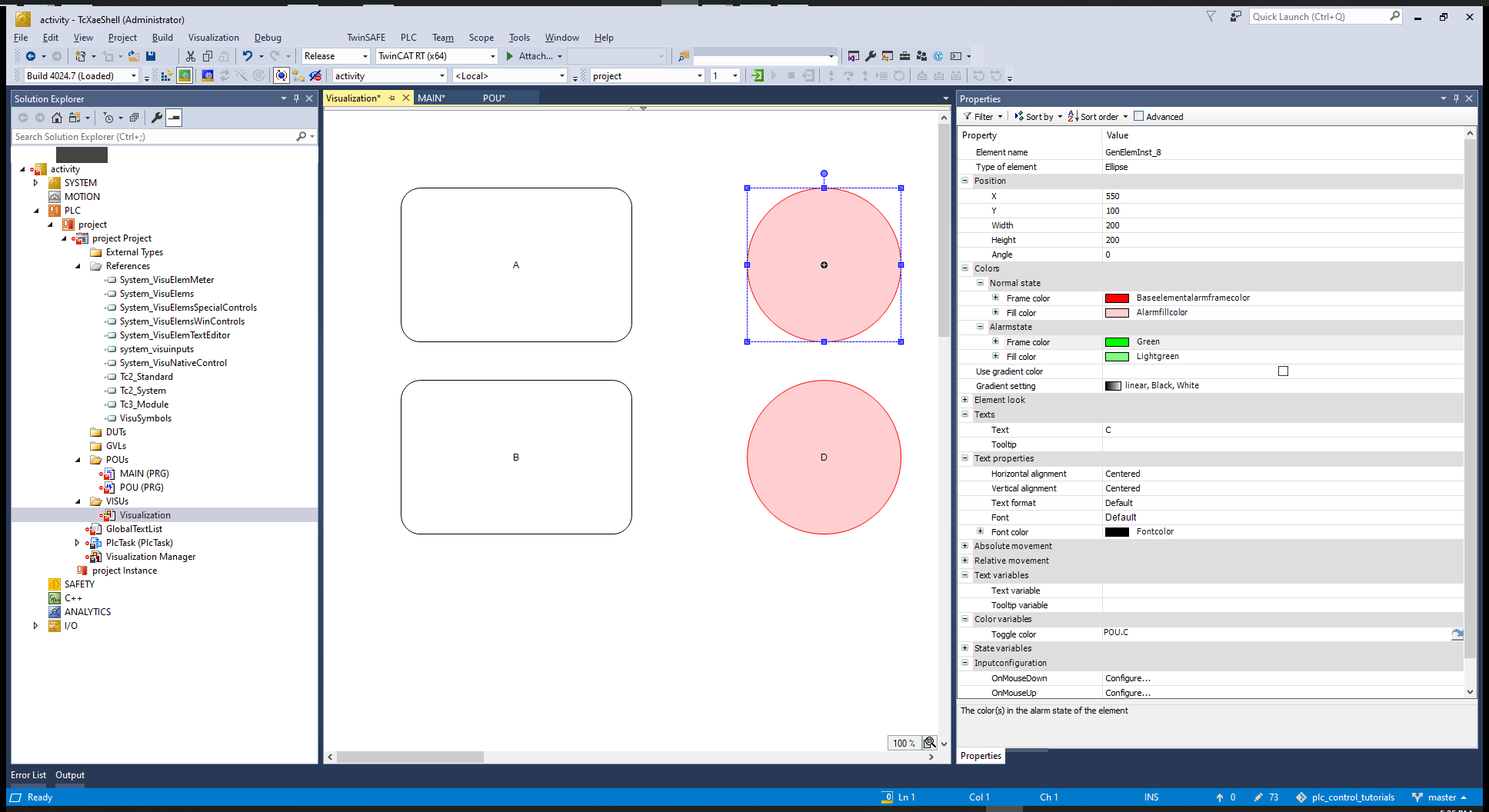Click the zoom magnifier icon beside 100 %
1489x812 pixels.
click(929, 743)
